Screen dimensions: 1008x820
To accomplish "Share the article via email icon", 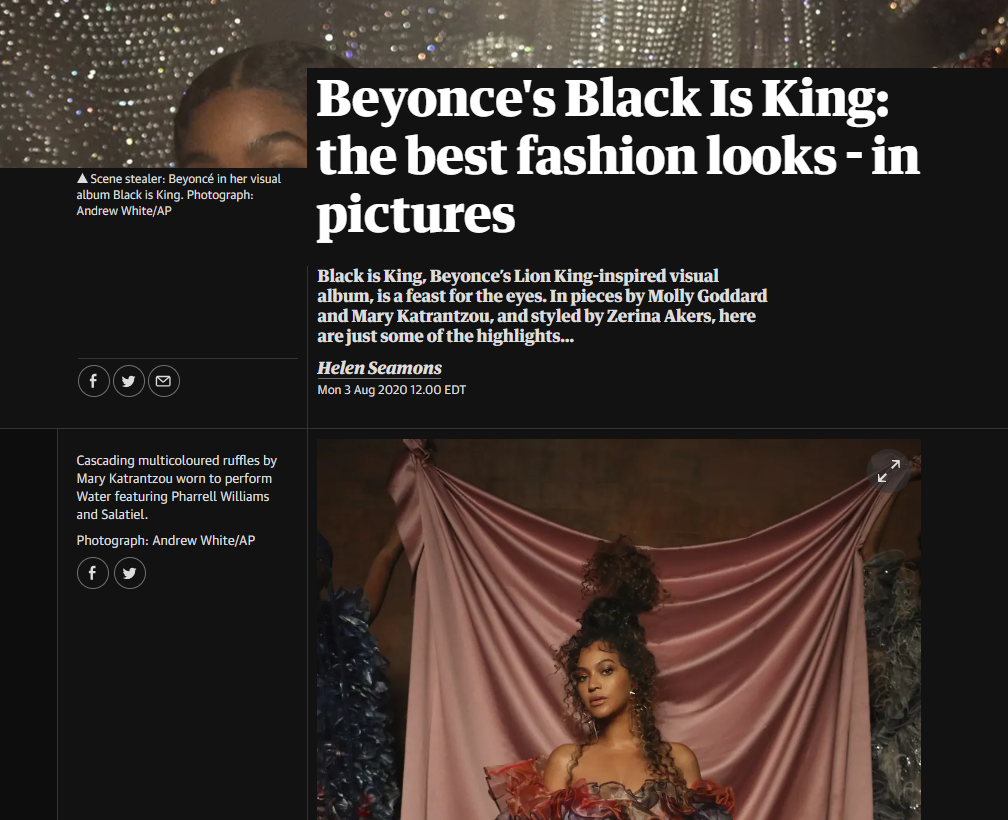I will pyautogui.click(x=164, y=381).
